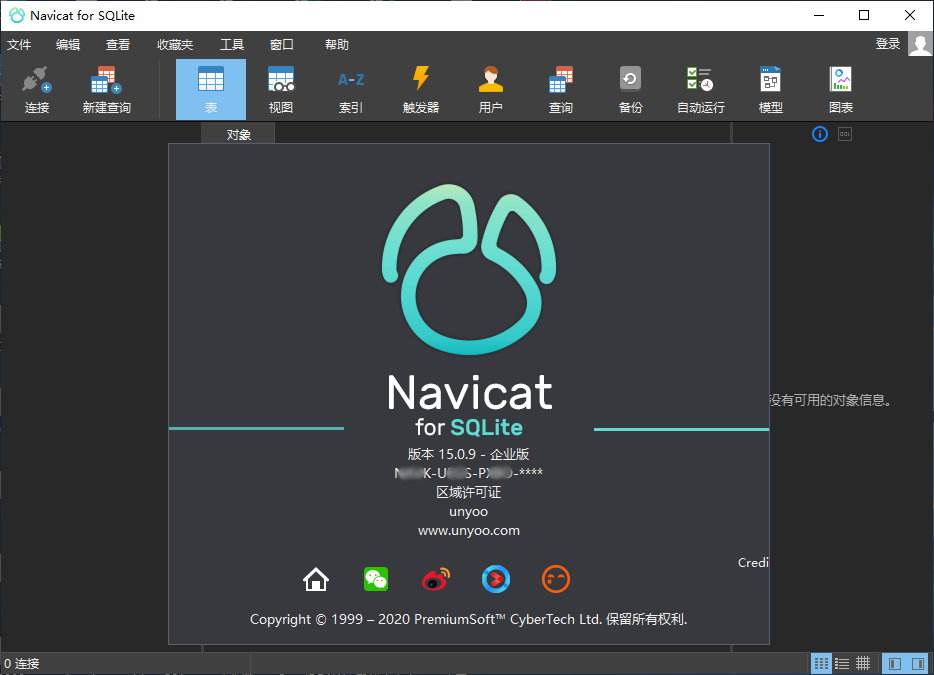Click the blue information panel icon
This screenshot has width=934, height=675.
point(820,134)
